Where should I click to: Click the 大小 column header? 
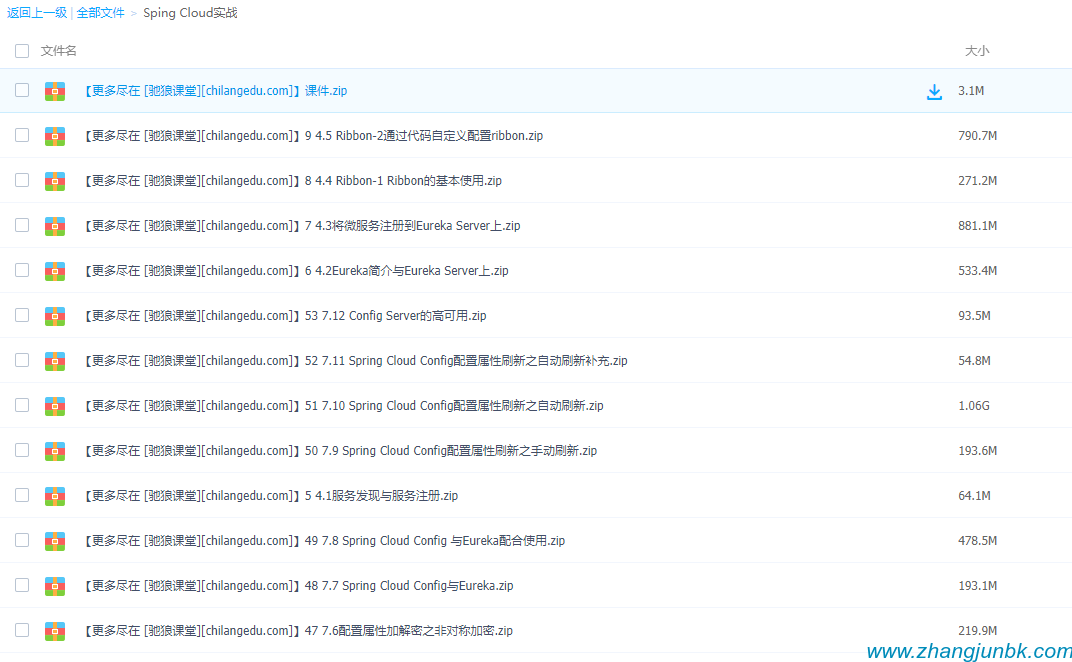pos(977,51)
